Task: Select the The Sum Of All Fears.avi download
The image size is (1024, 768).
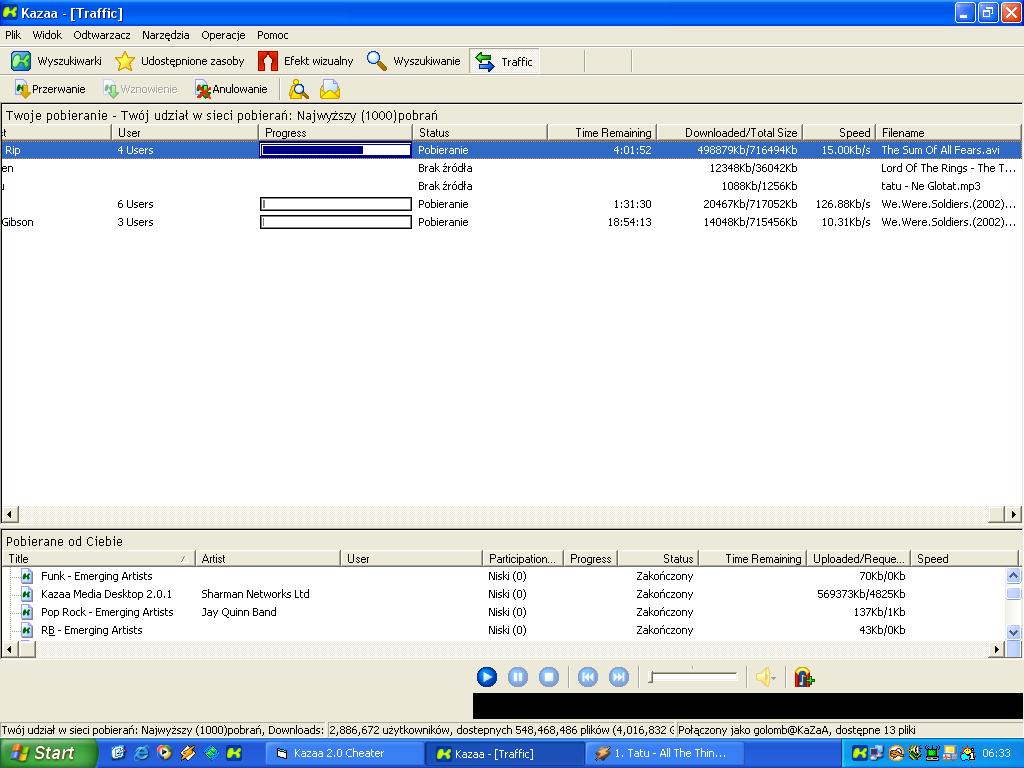Action: 511,150
